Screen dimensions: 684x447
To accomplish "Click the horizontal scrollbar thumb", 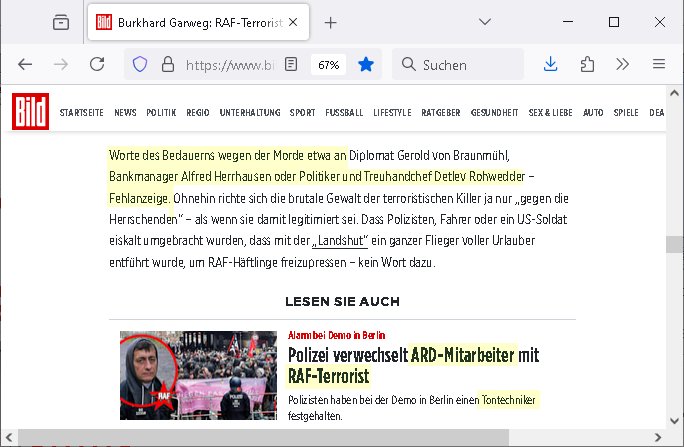I will point(263,437).
